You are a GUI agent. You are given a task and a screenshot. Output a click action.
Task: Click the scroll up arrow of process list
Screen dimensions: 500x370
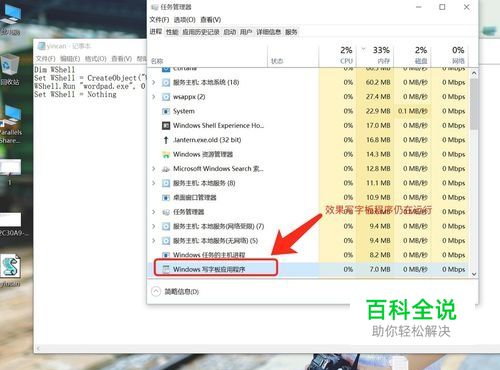[474, 73]
